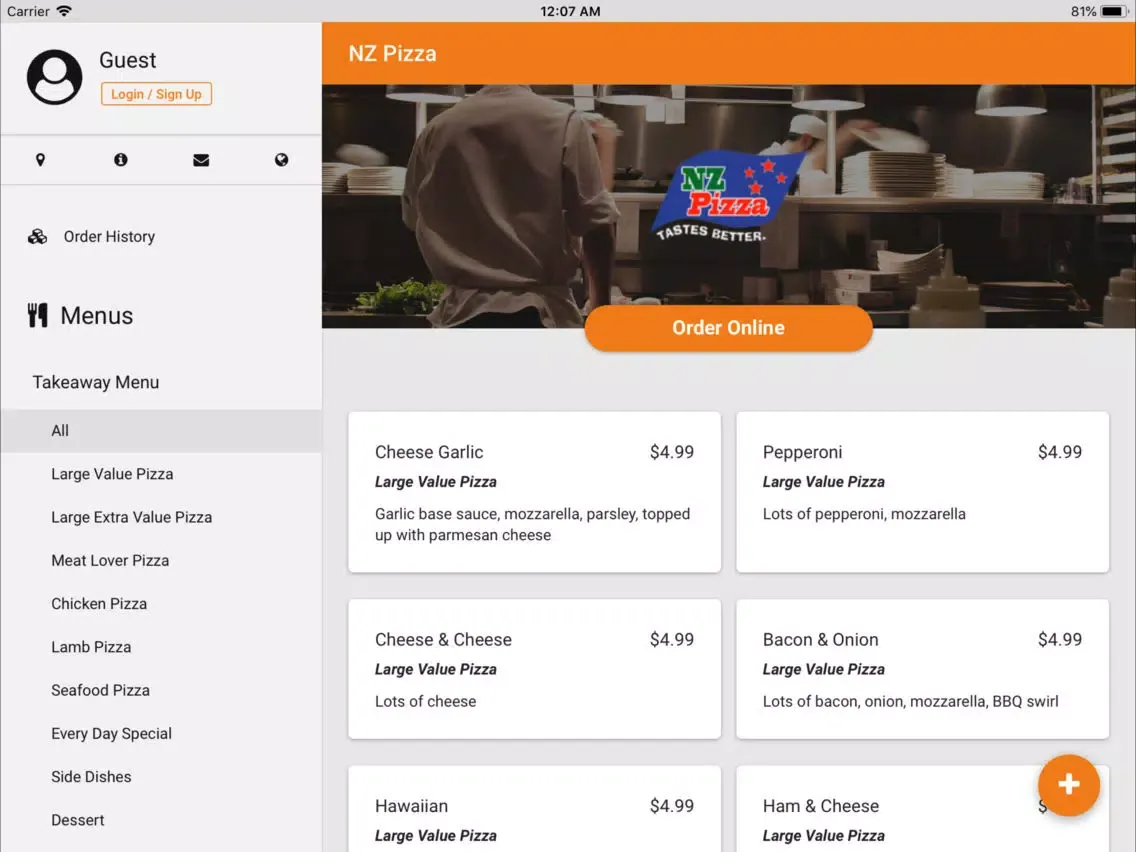Open Every Day Special category
Screen dimensions: 1136x852
[161, 733]
